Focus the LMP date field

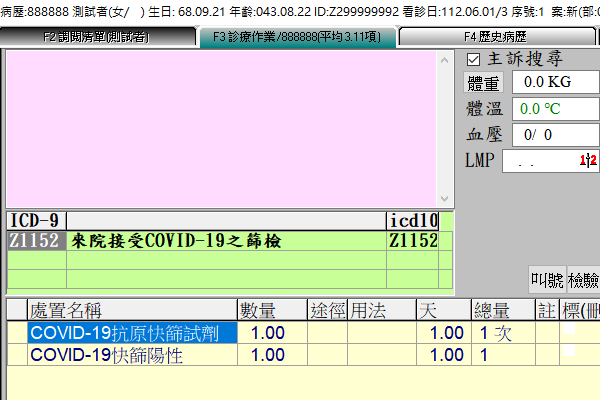550,160
